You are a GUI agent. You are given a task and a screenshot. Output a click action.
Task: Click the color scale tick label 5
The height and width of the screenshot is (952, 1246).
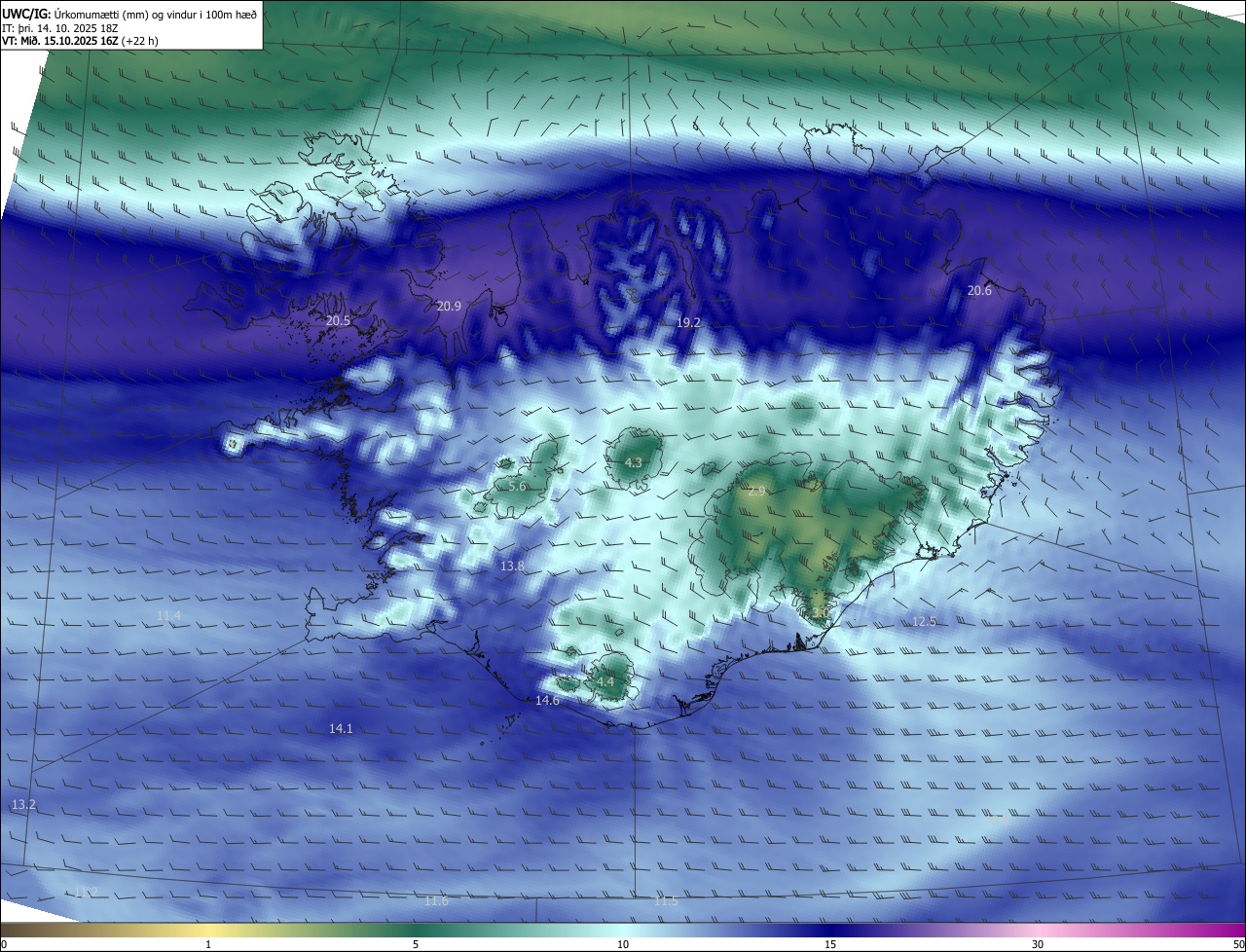416,944
